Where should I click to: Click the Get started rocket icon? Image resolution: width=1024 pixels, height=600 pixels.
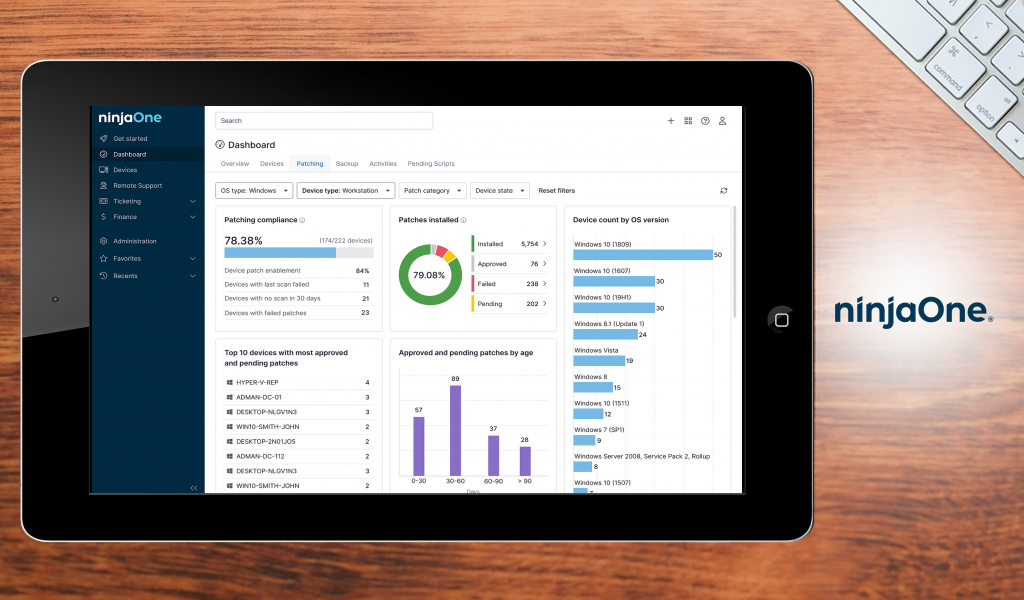coord(104,138)
